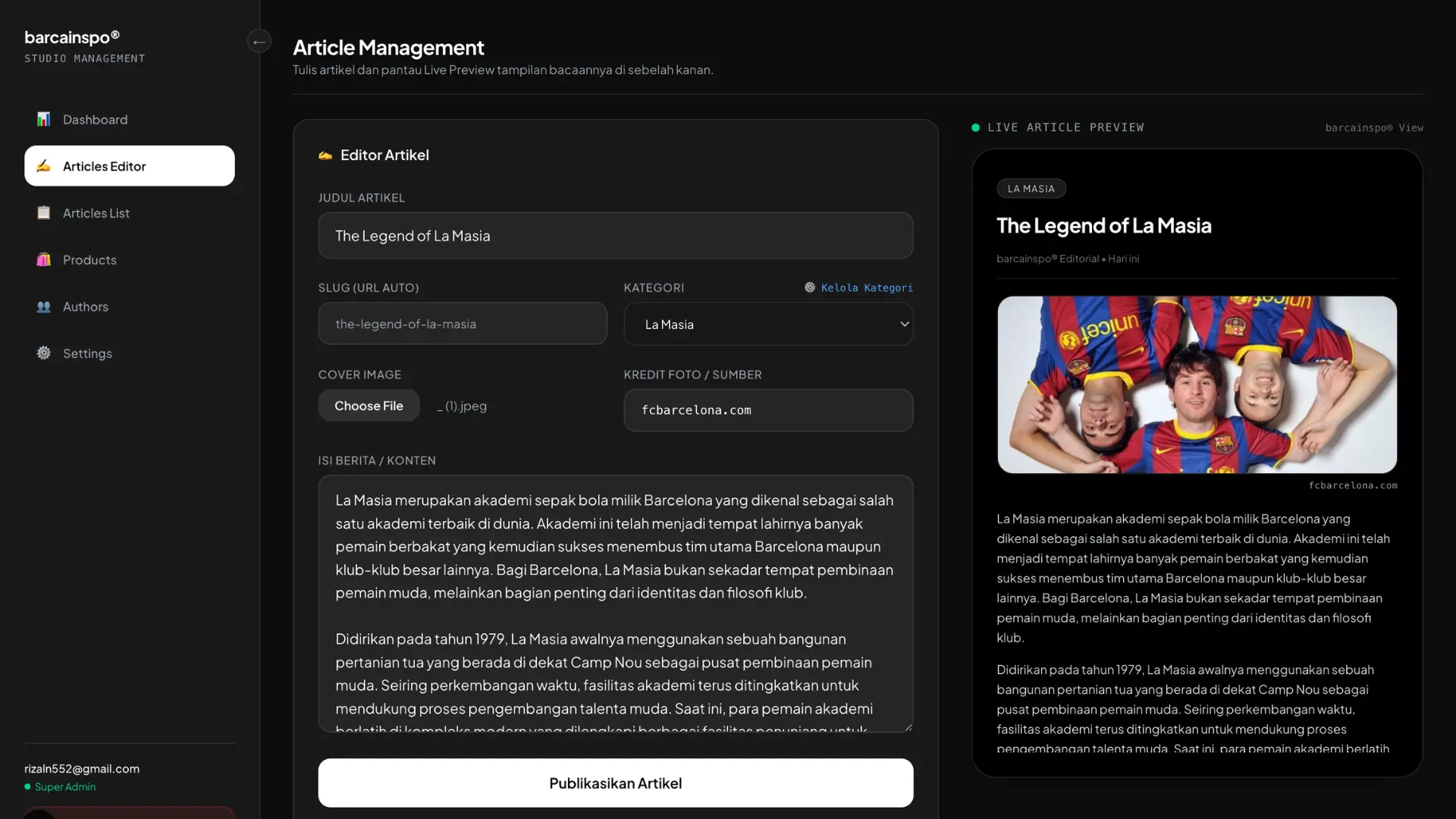Screen dimensions: 1456x819
Task: Click the barcainspo® Editorial byline text
Action: tap(1047, 259)
